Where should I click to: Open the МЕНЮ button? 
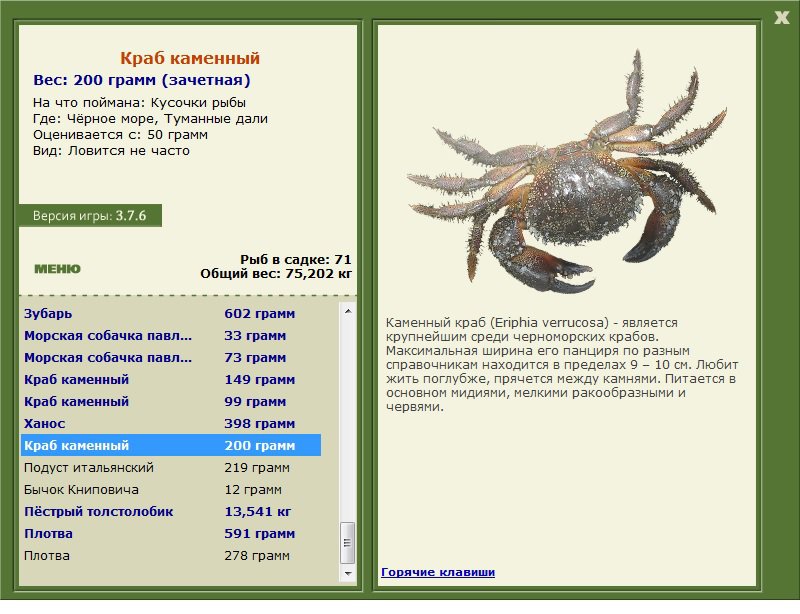[57, 269]
